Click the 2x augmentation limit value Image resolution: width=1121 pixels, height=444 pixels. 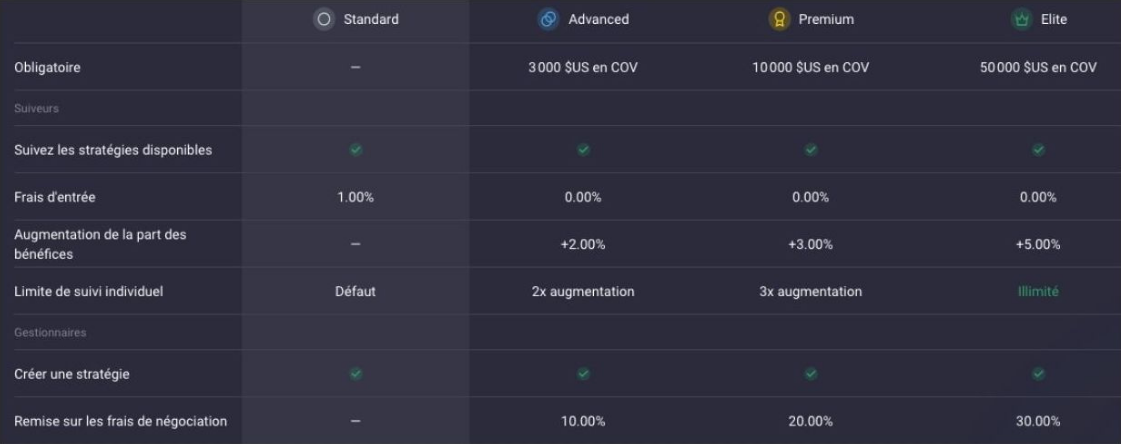pos(583,292)
